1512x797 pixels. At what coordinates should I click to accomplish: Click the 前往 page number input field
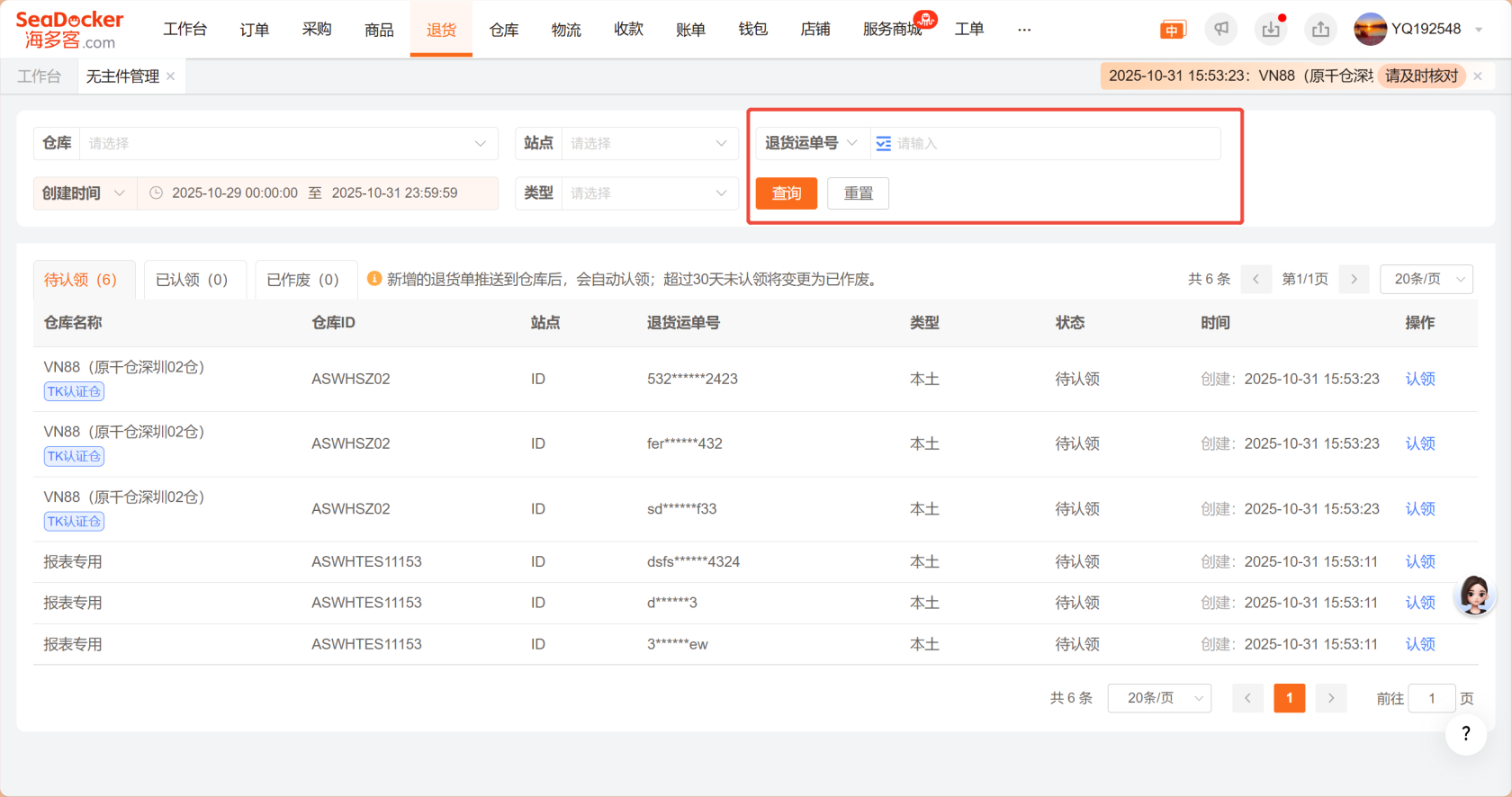(1431, 699)
